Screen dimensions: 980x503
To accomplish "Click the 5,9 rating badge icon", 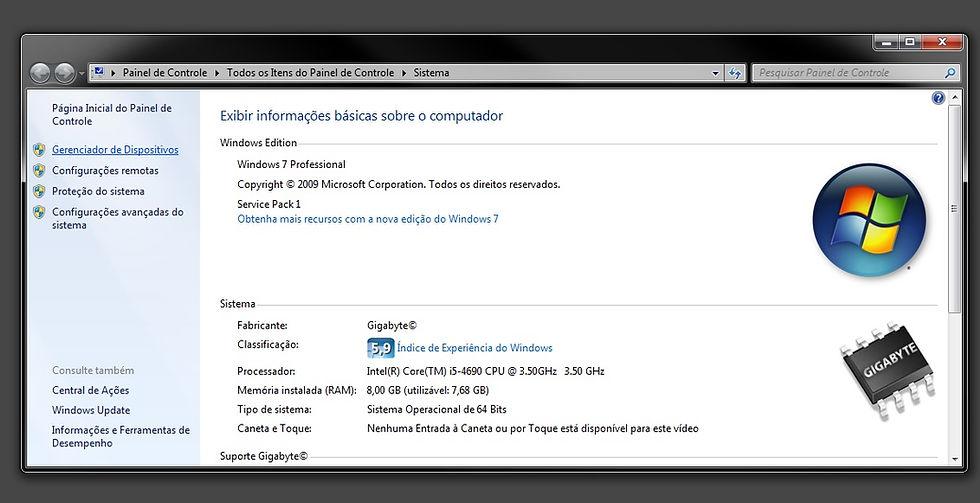I will 380,347.
